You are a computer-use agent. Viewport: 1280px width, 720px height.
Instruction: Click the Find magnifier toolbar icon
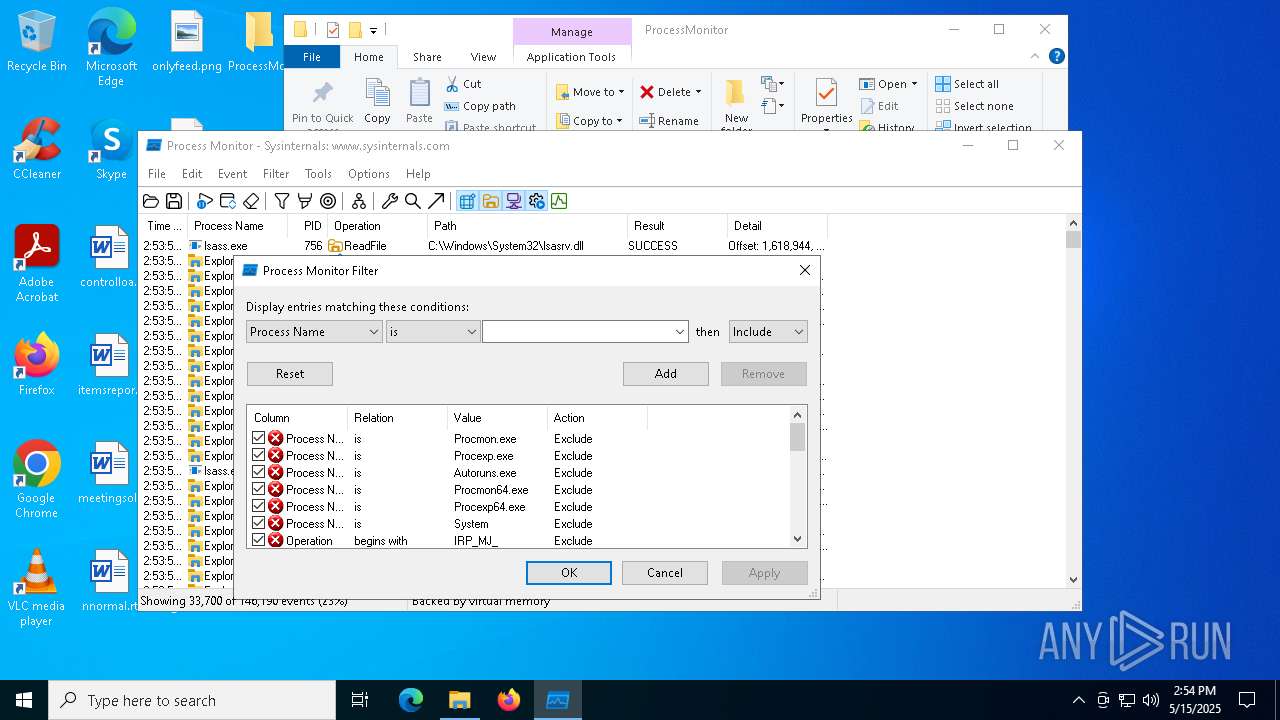click(x=413, y=201)
